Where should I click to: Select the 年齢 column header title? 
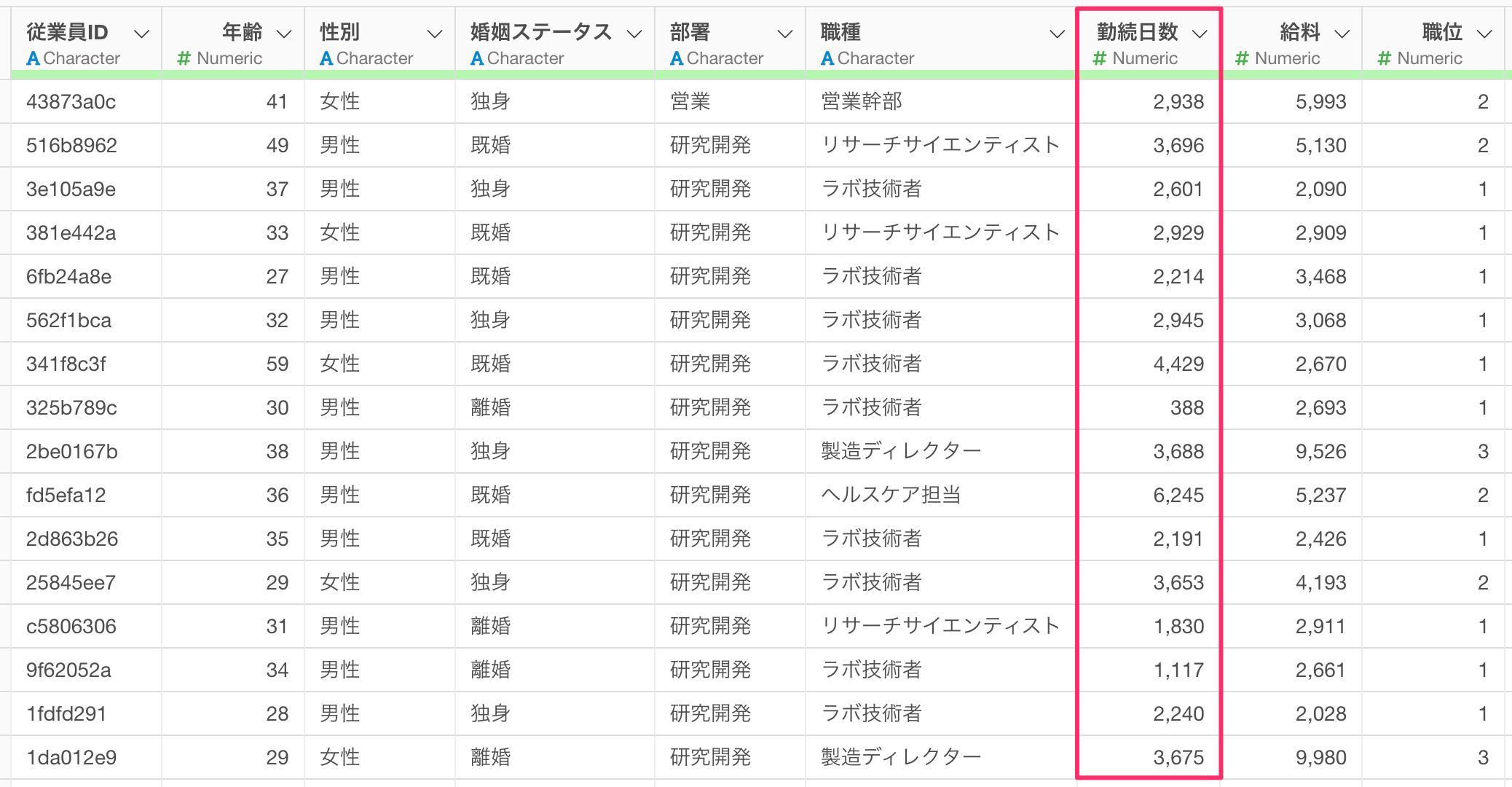(x=243, y=32)
